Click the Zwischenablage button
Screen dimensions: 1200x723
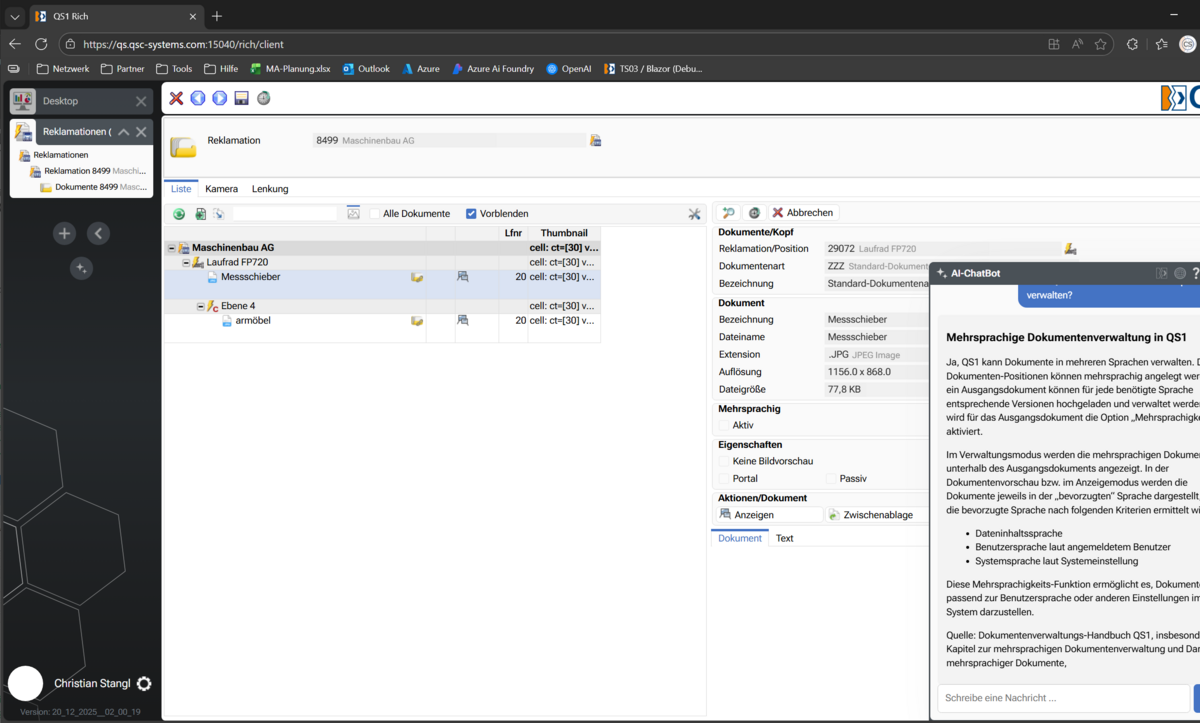coord(878,515)
